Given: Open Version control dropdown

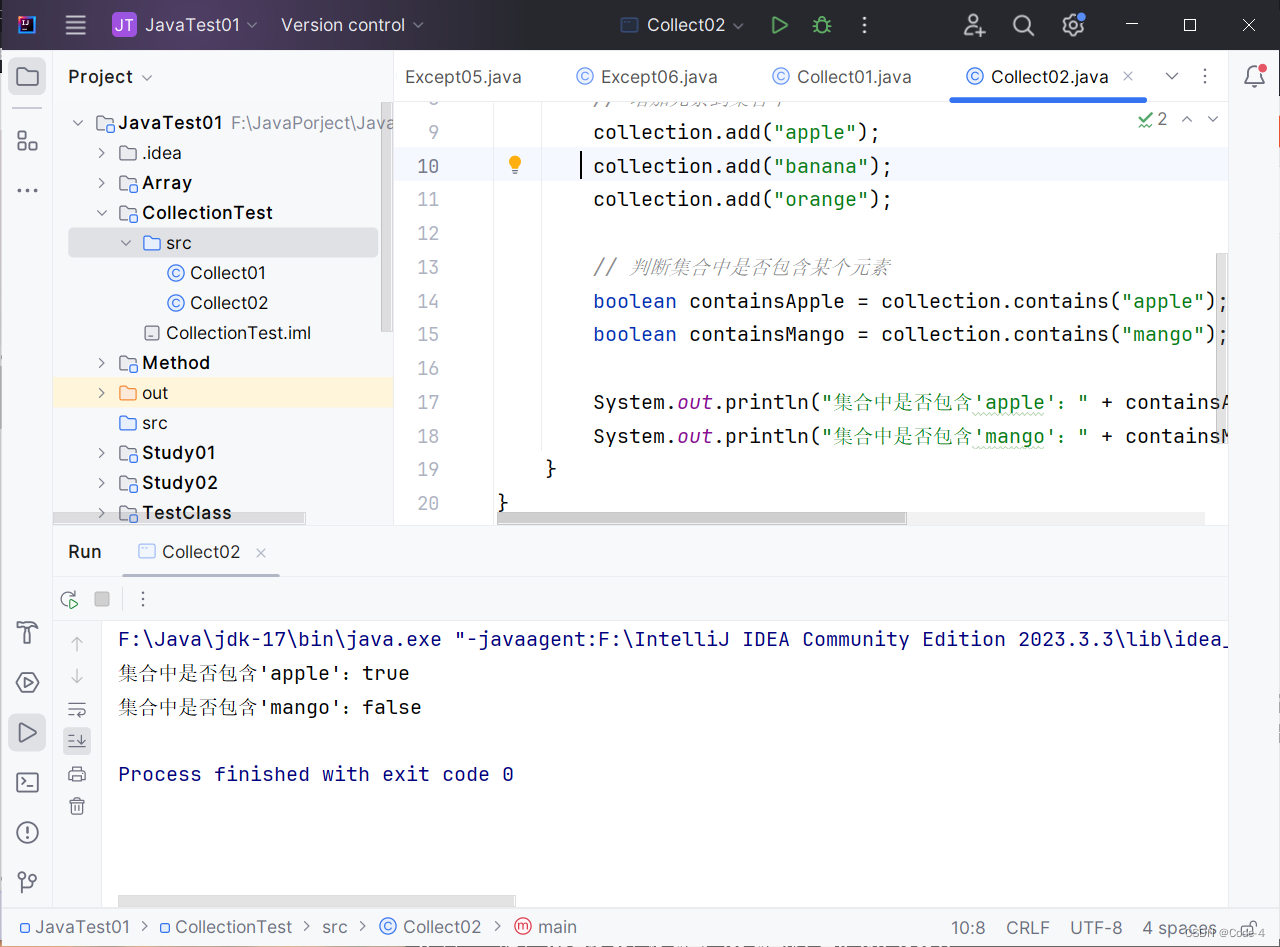Looking at the screenshot, I should pyautogui.click(x=352, y=25).
